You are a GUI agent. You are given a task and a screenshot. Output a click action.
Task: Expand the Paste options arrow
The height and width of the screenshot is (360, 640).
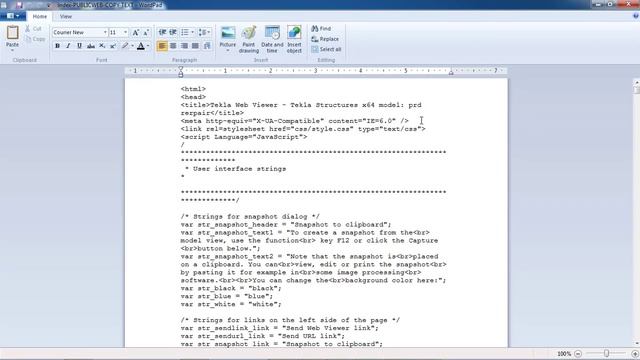pos(12,50)
